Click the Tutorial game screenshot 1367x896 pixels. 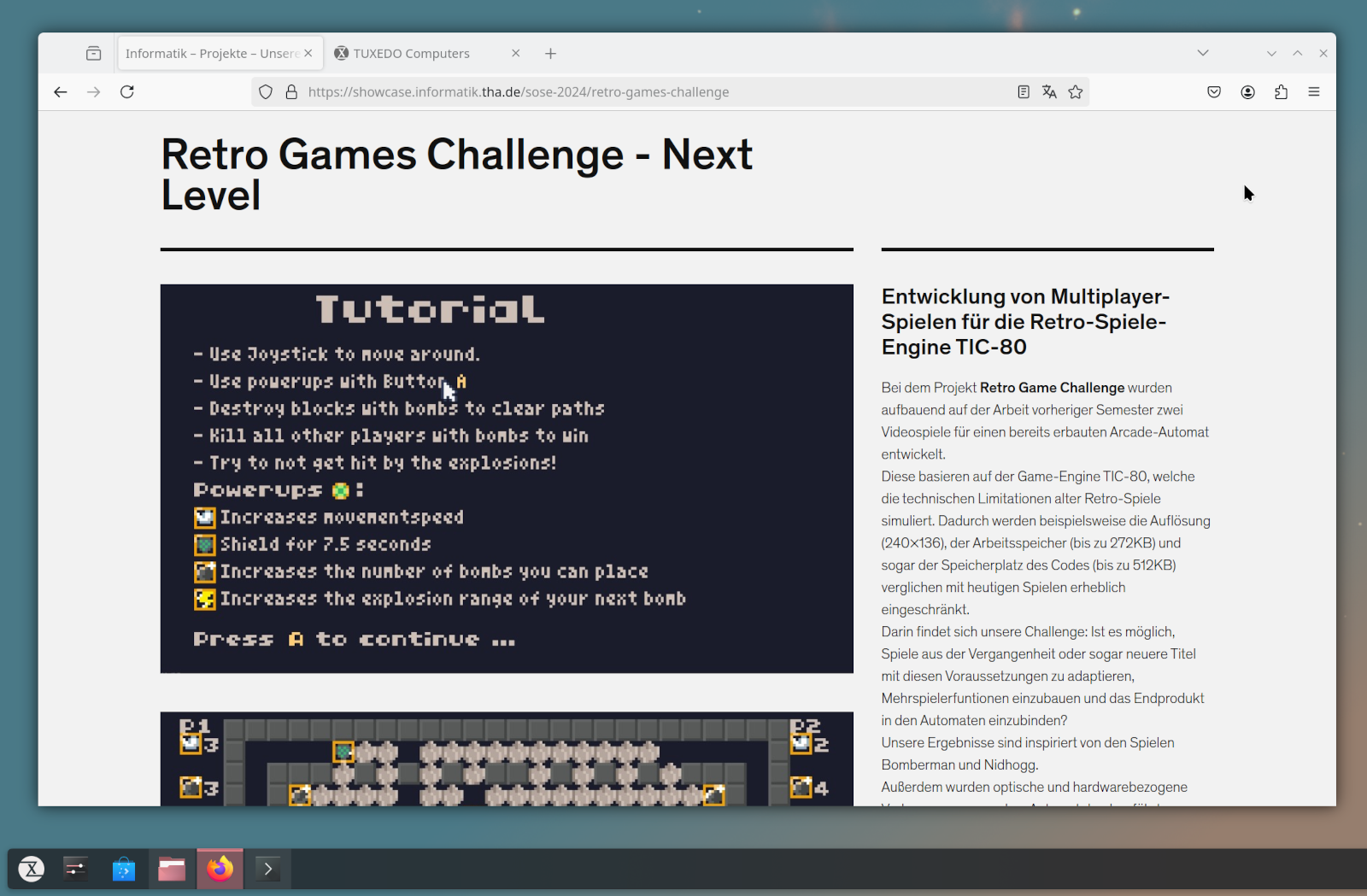coord(507,478)
